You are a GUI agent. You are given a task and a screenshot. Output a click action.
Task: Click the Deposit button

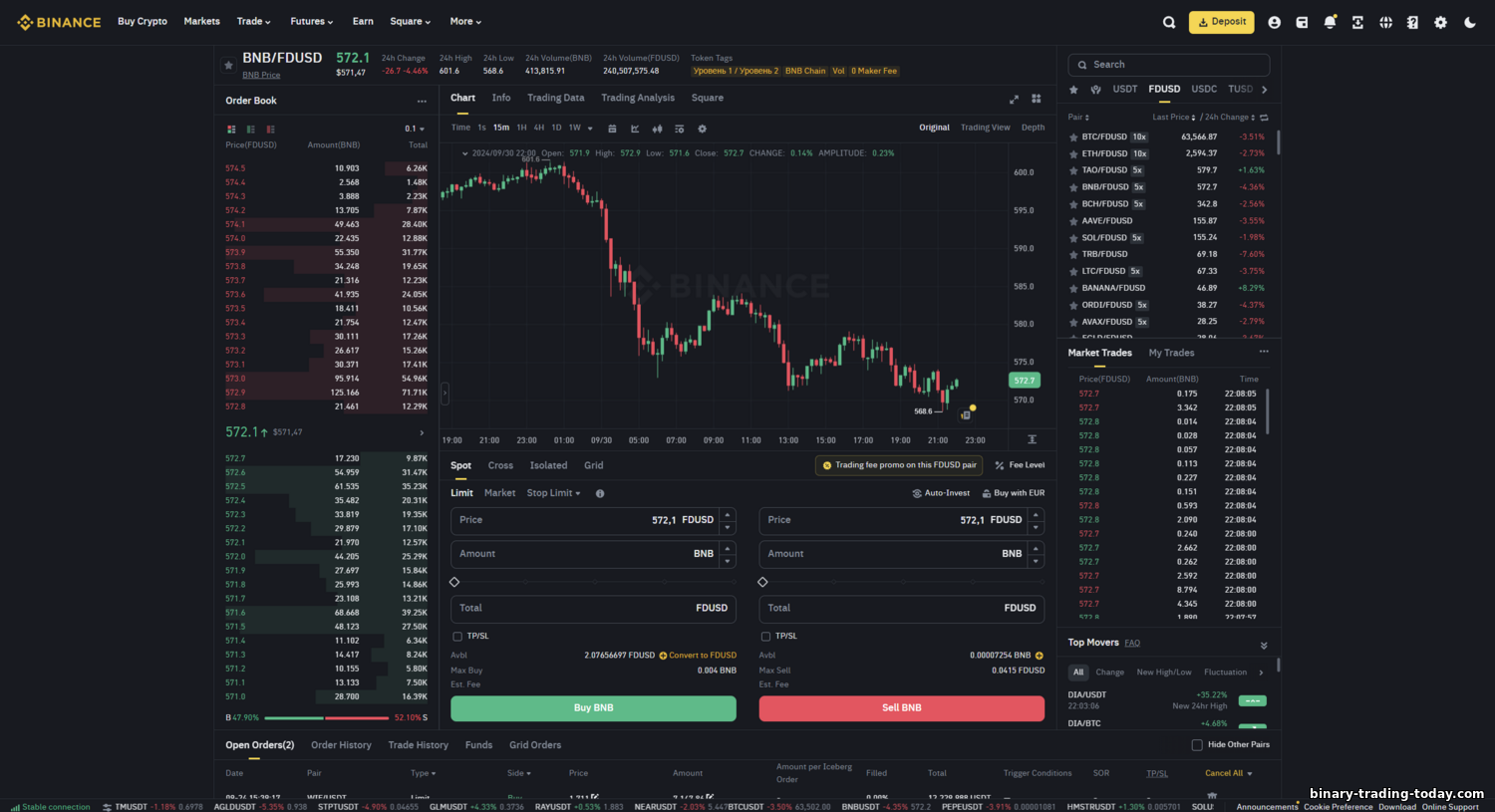[x=1222, y=22]
